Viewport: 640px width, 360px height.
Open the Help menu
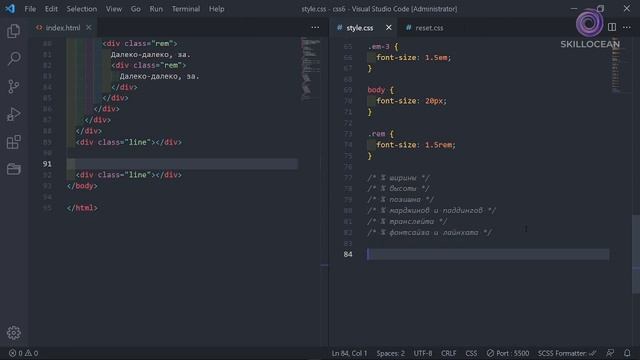tap(216, 9)
